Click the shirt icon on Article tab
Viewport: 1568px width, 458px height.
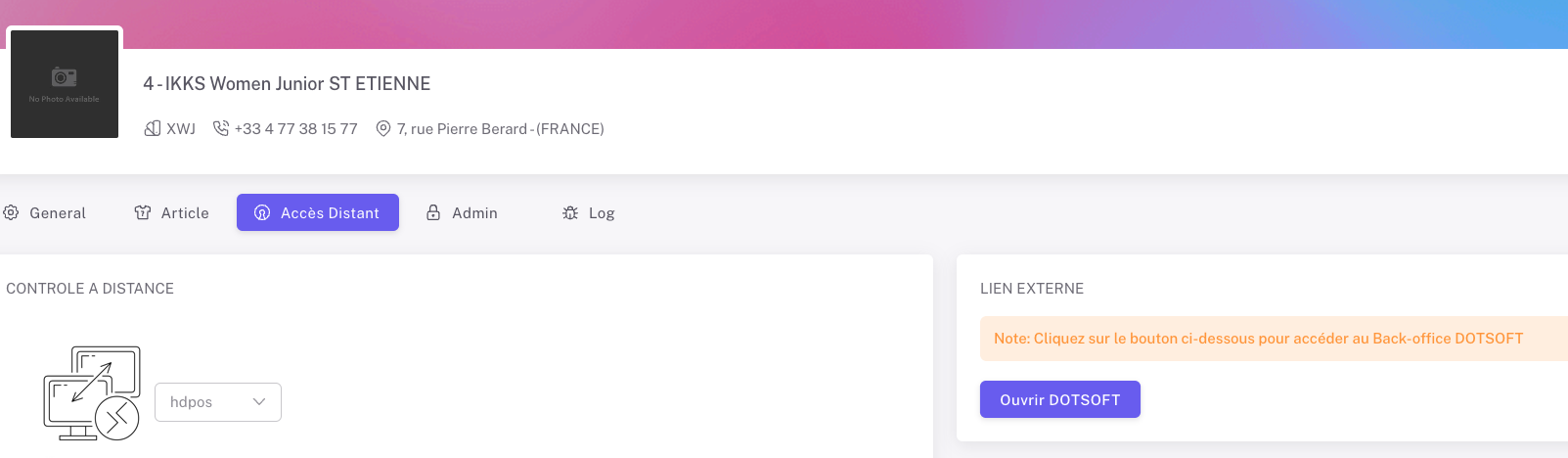(143, 213)
